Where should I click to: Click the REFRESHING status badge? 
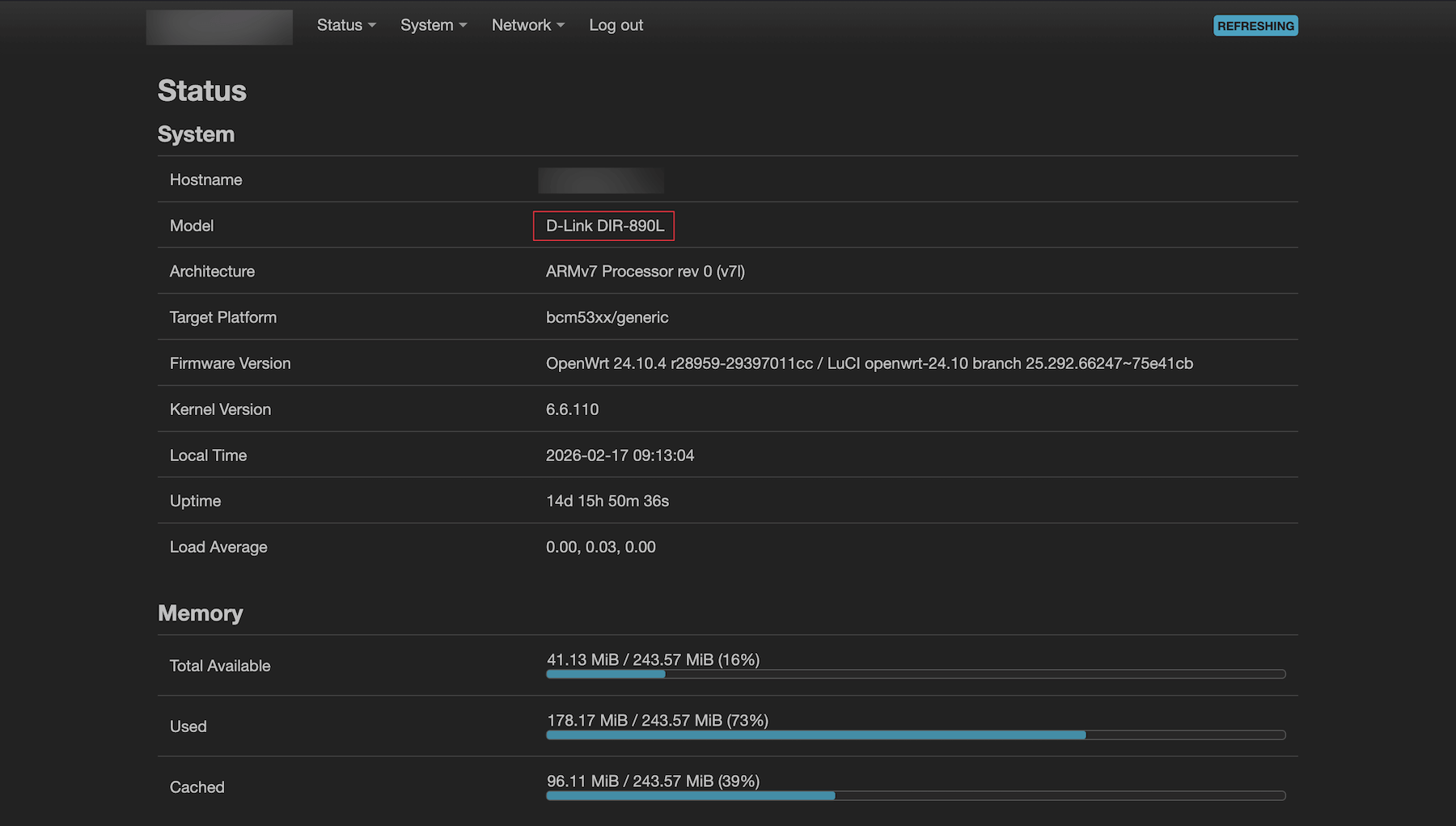[x=1255, y=26]
